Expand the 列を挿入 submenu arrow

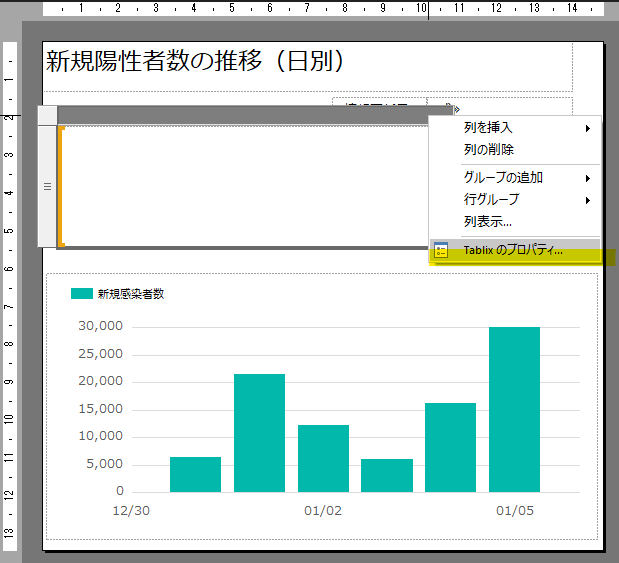(x=587, y=128)
